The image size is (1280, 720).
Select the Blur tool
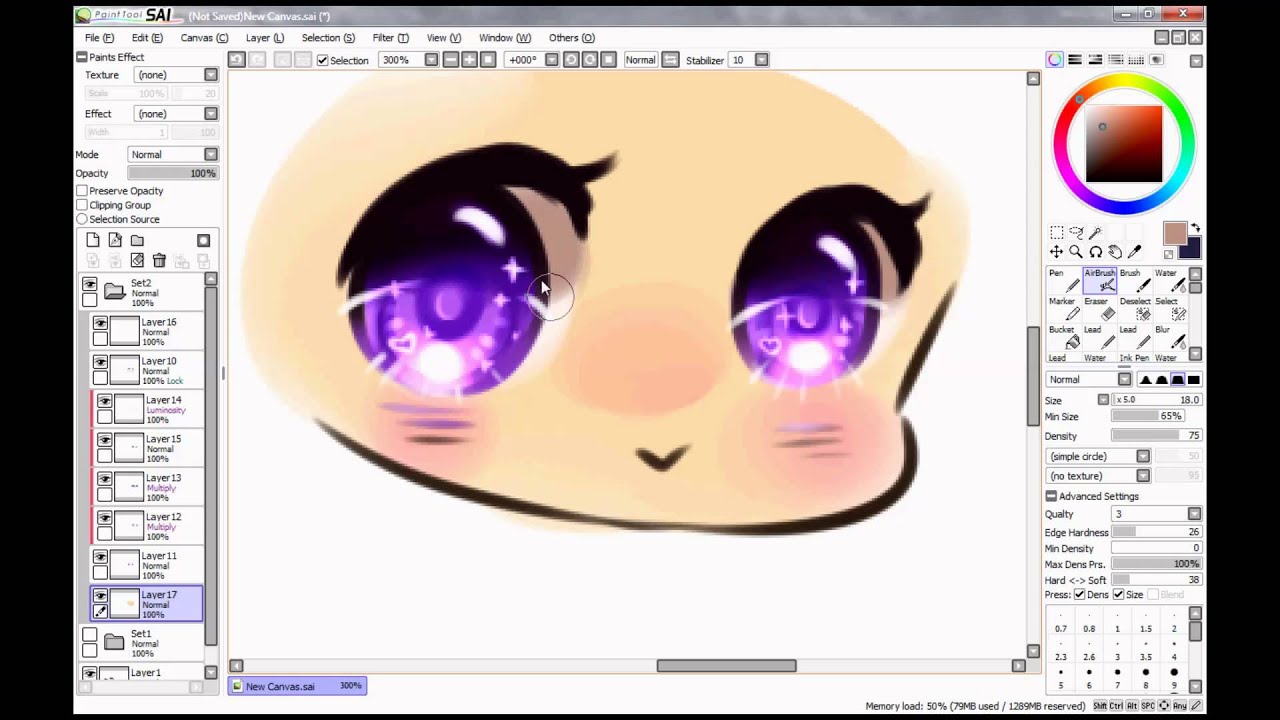(1169, 336)
